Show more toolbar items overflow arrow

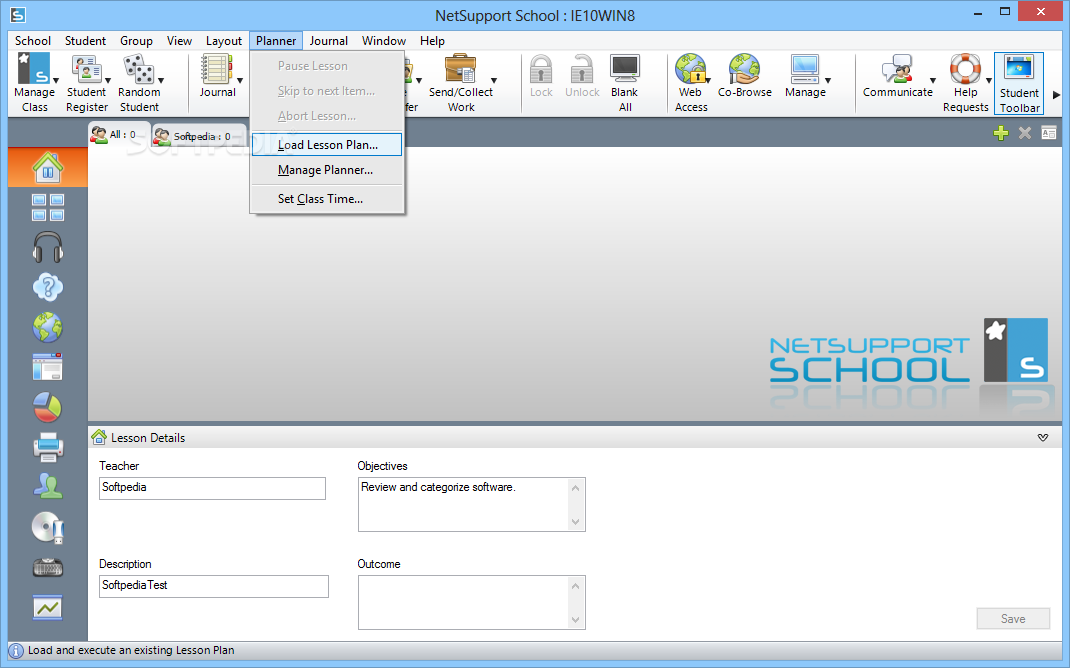[x=1056, y=95]
